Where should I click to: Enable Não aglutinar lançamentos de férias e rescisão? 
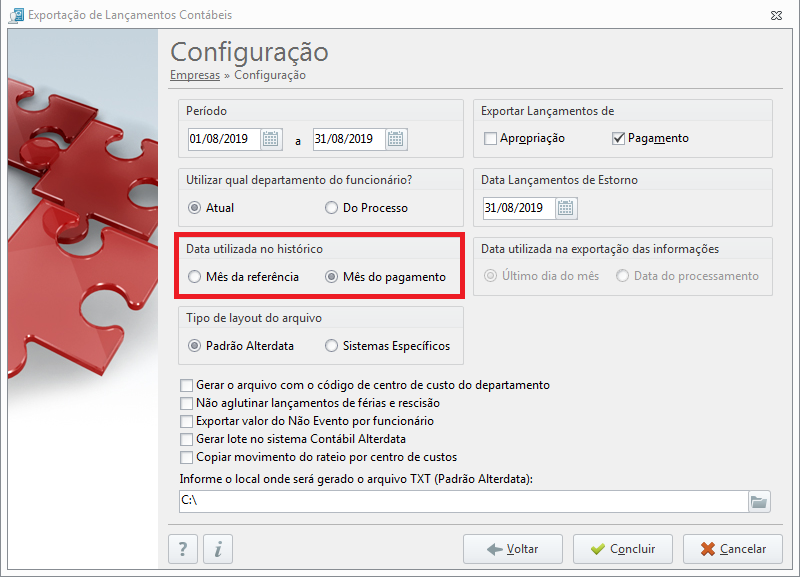coord(186,403)
